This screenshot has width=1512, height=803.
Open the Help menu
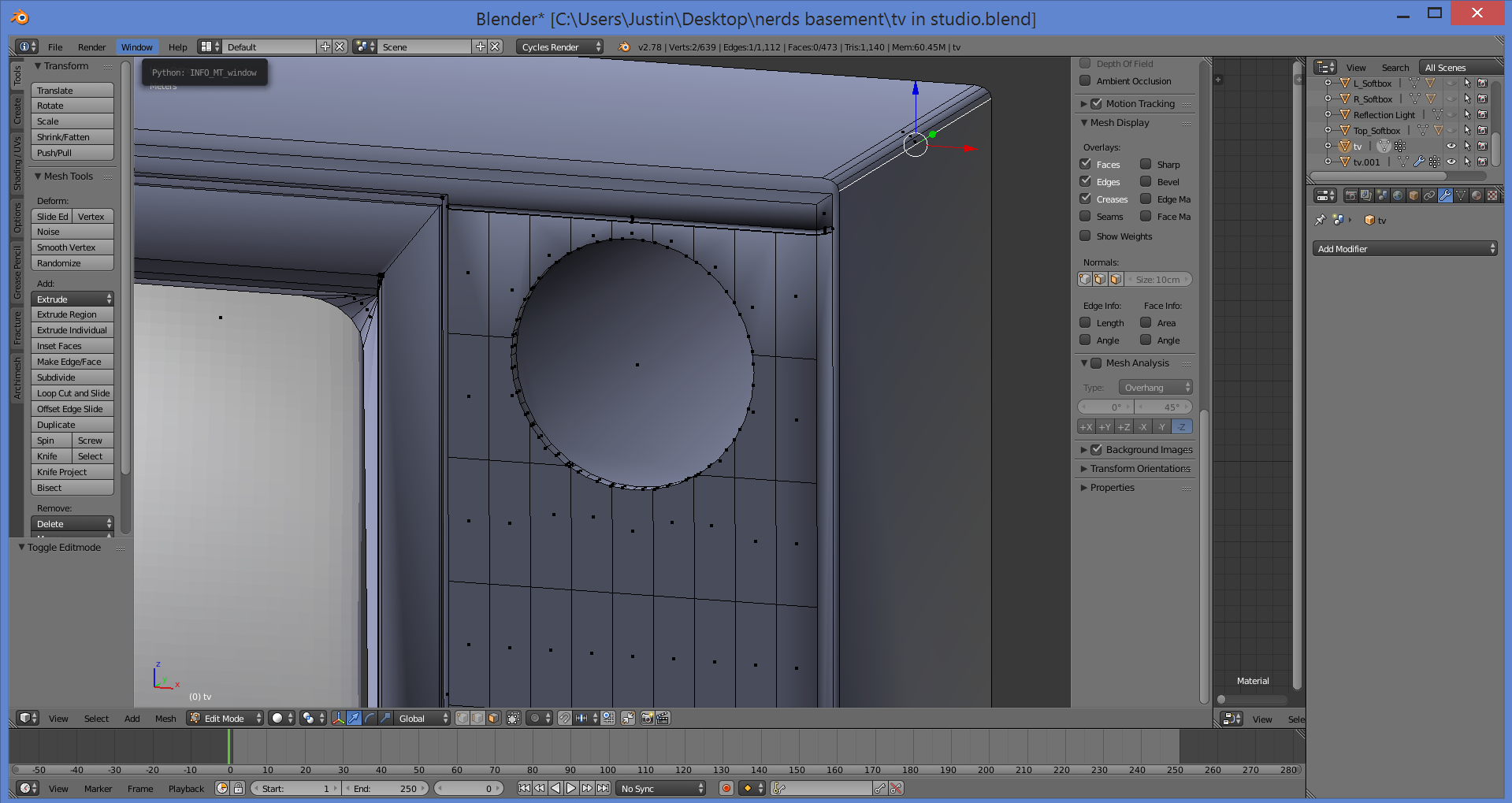coord(177,47)
